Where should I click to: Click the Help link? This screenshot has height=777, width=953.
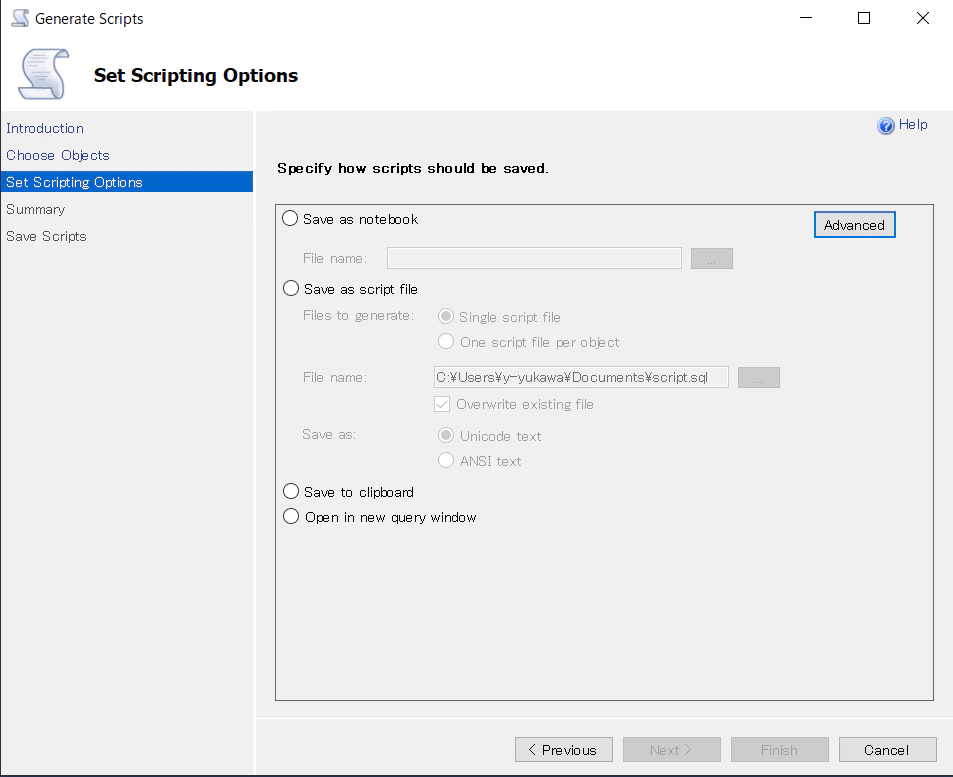click(913, 125)
